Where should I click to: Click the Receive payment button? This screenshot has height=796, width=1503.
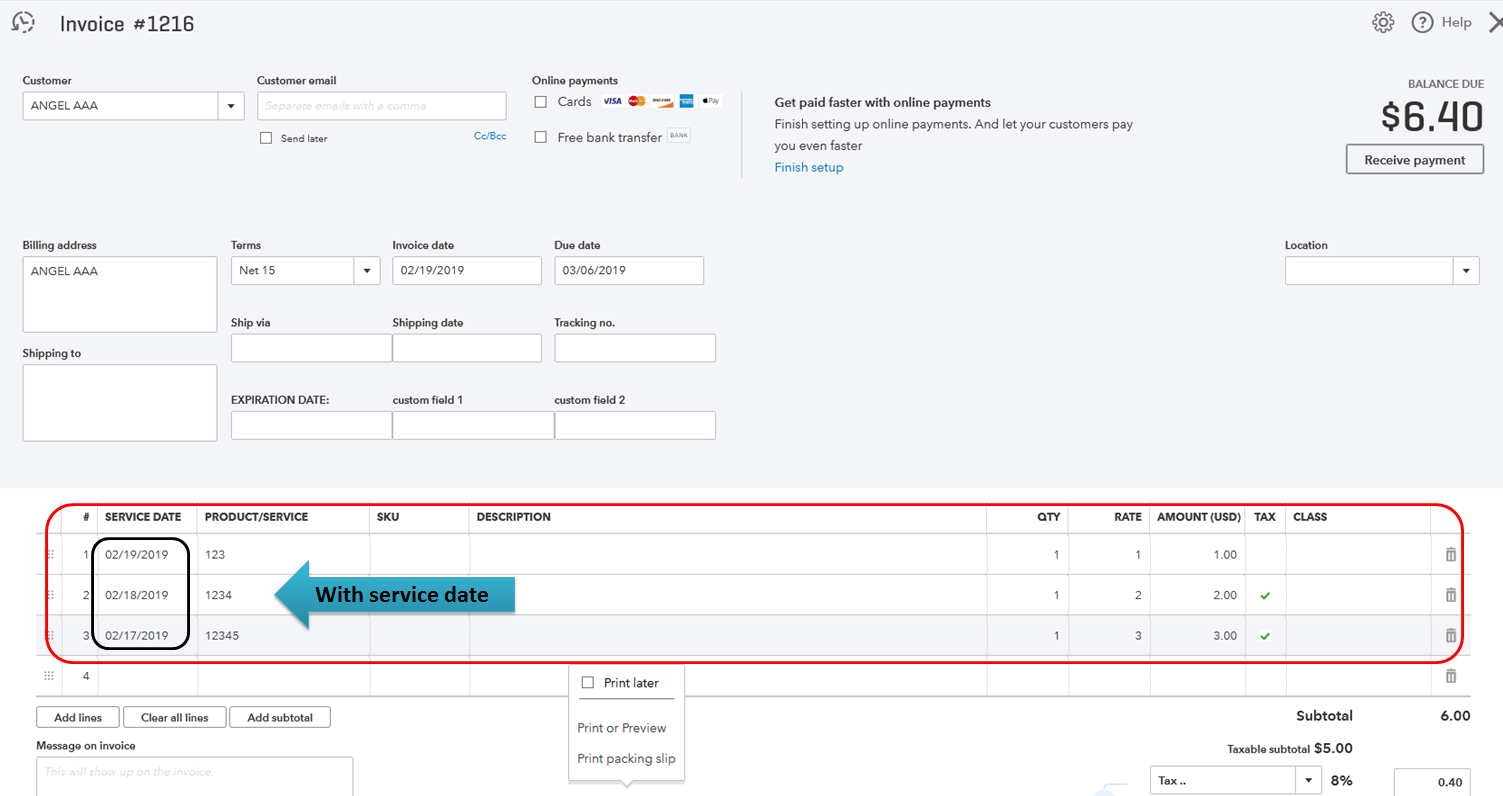click(1414, 159)
